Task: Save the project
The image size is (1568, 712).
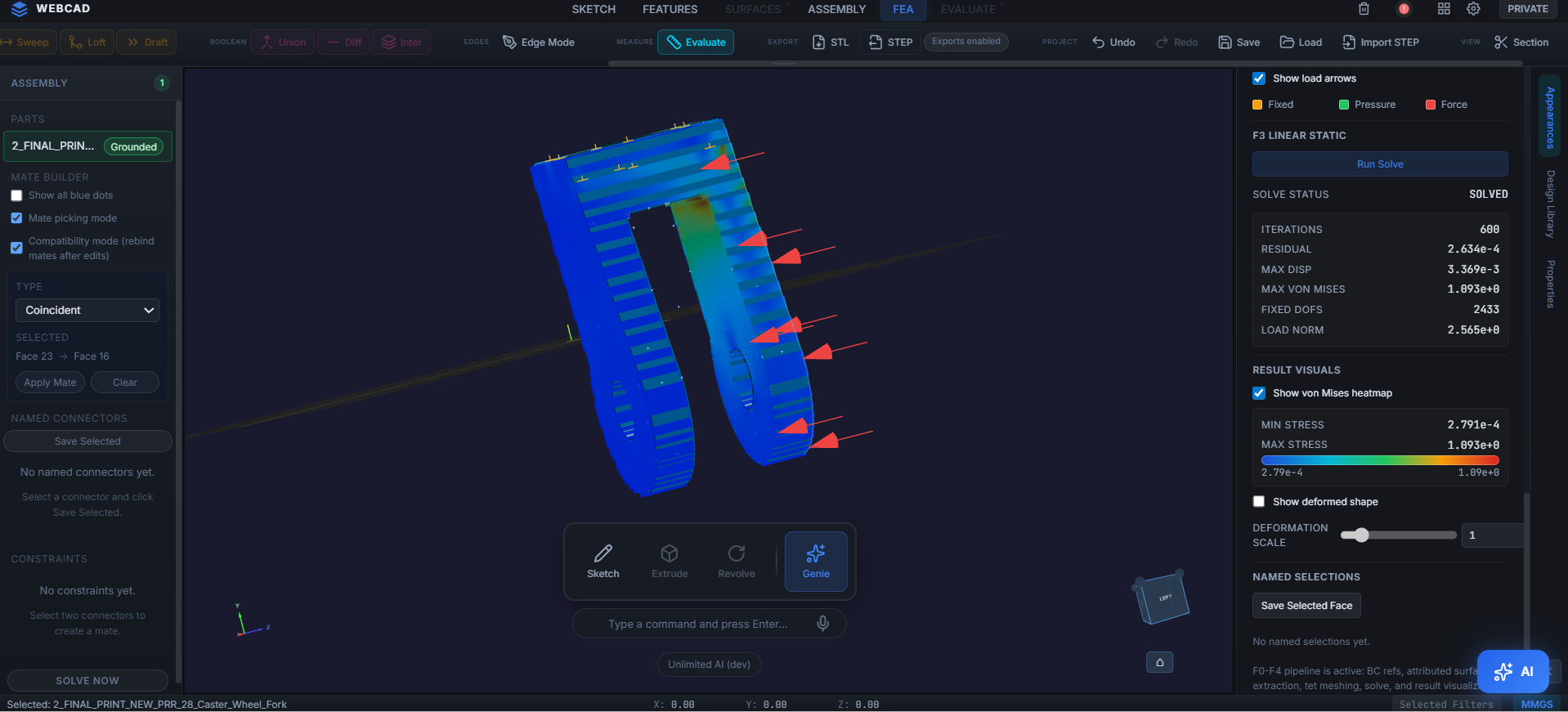Action: tap(1239, 43)
